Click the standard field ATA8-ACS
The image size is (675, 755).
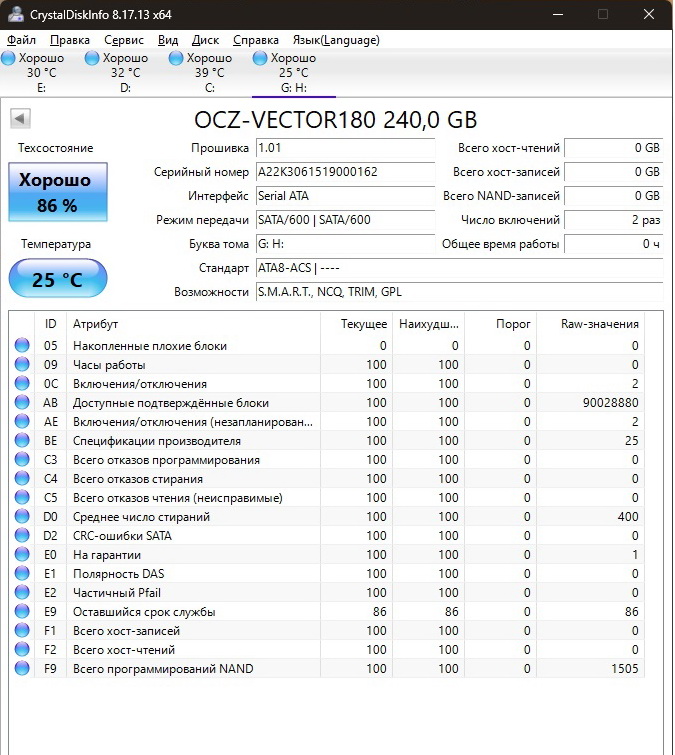point(459,268)
